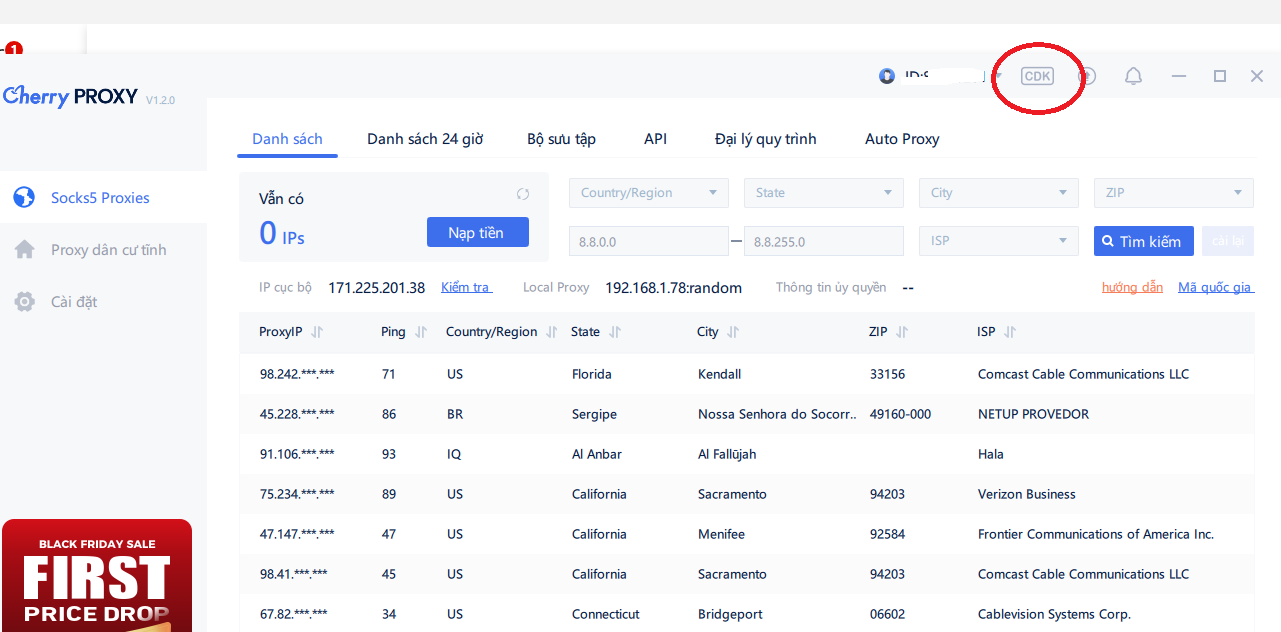Image resolution: width=1281 pixels, height=632 pixels.
Task: Open the ISP filter dropdown
Action: [998, 241]
